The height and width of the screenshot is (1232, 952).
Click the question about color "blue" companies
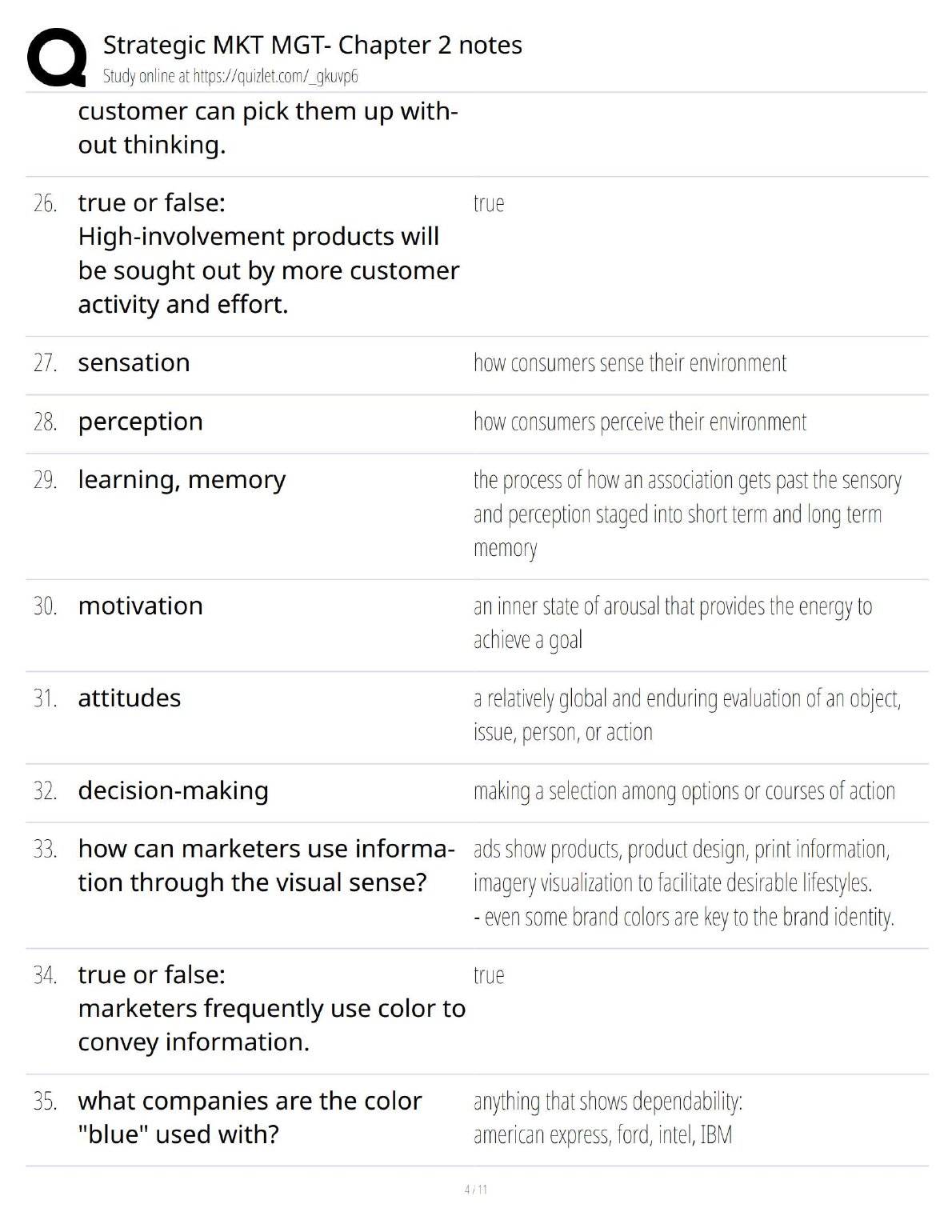tap(250, 1118)
